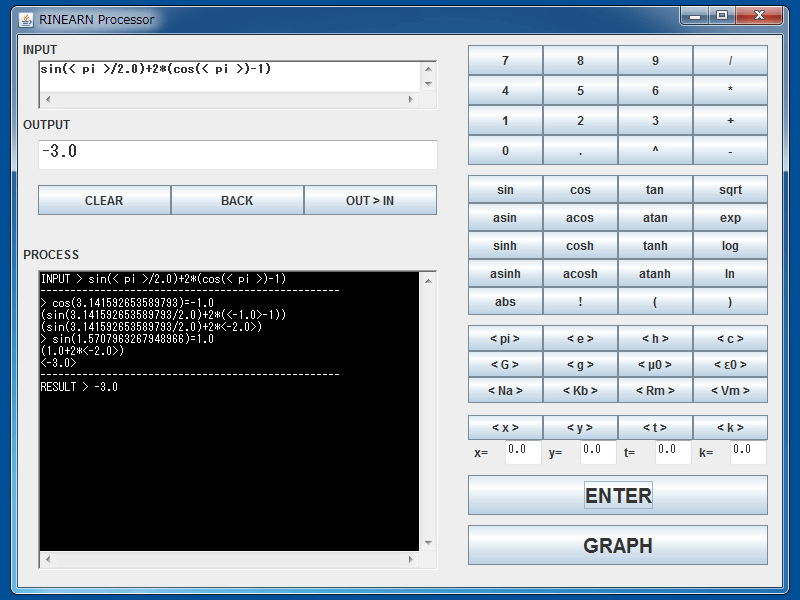Click the ENTER button to calculate

tap(617, 495)
